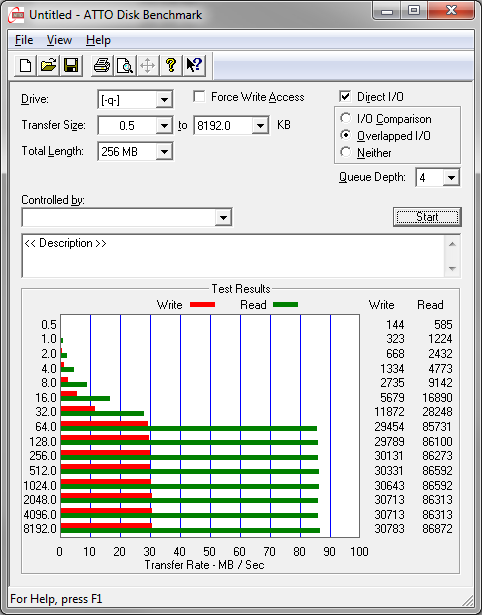Click the read value 86872
Image resolution: width=482 pixels, height=615 pixels.
click(x=437, y=529)
